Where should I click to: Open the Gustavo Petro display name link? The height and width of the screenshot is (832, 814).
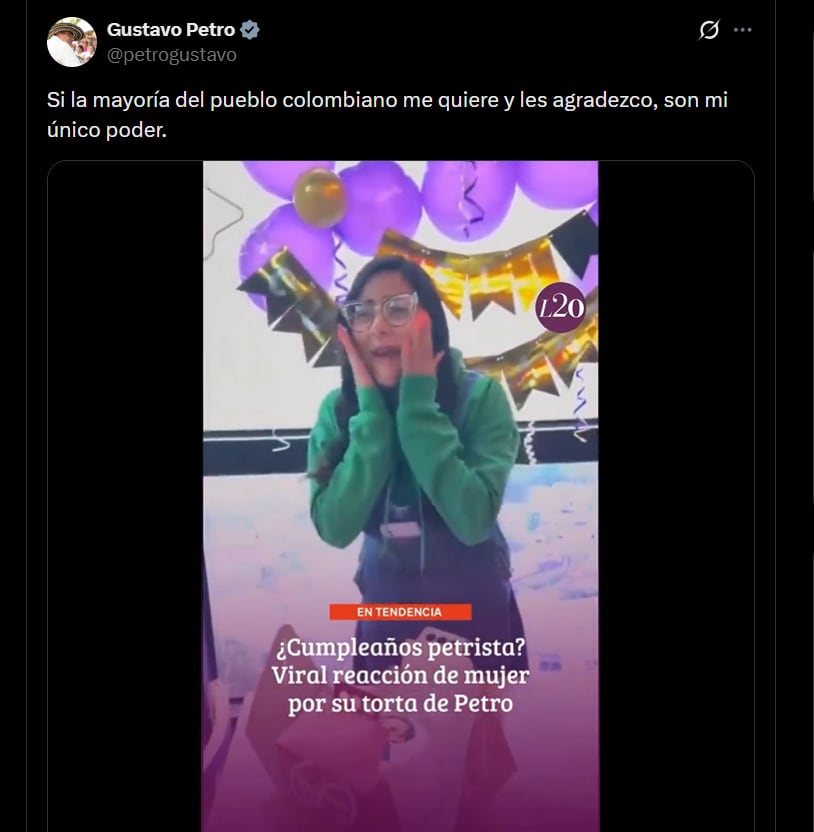[170, 30]
